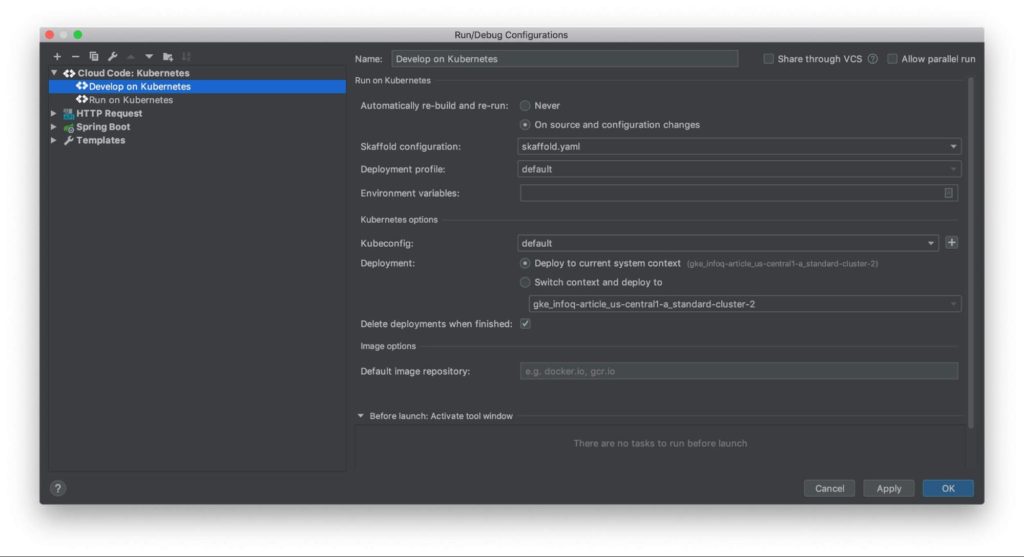
Task: Click the Templates wrench icon
Action: (x=69, y=140)
